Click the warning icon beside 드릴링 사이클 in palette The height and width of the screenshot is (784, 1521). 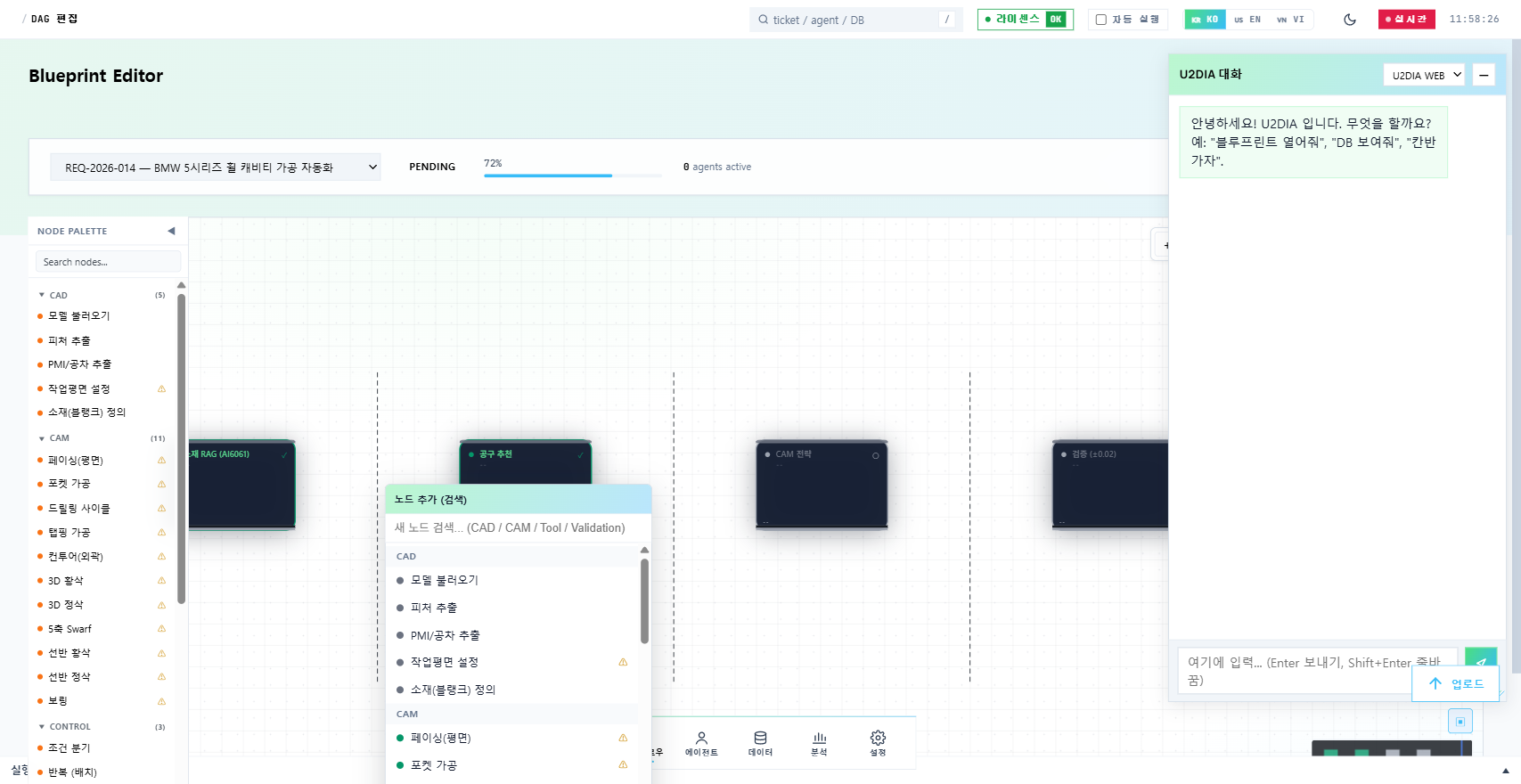(161, 509)
